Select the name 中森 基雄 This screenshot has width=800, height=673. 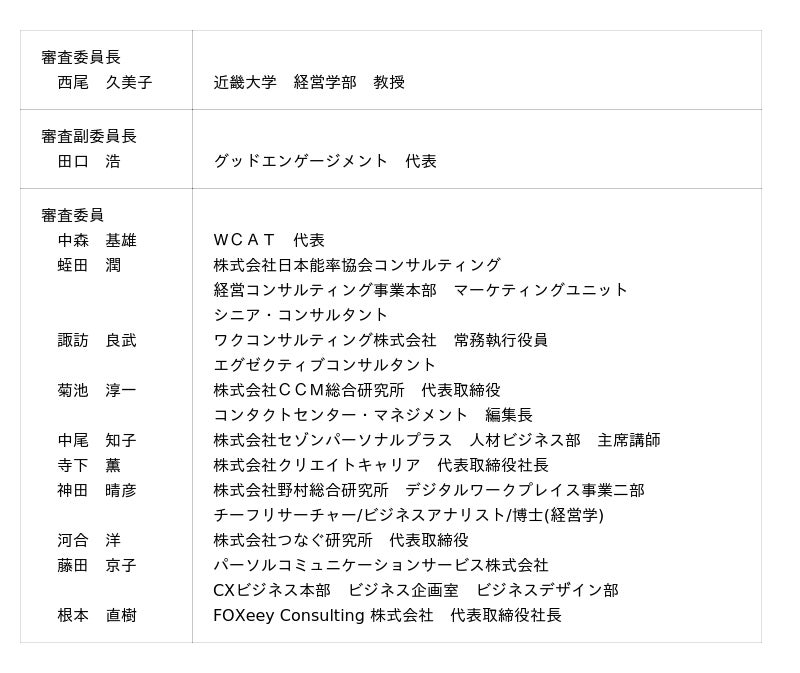coord(97,240)
